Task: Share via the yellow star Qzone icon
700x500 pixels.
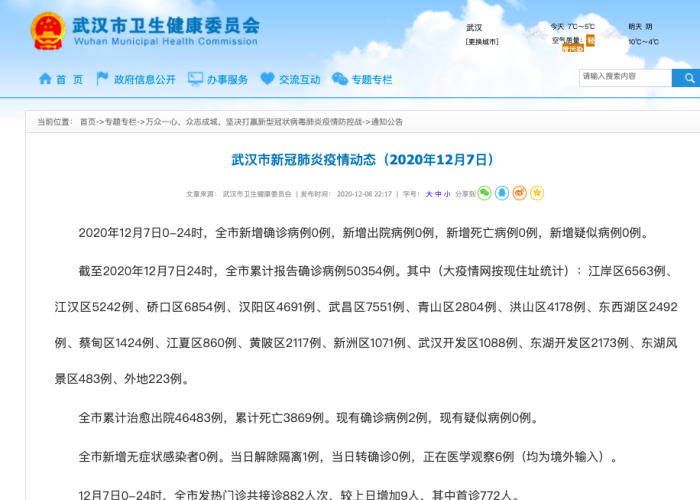Action: tap(537, 193)
